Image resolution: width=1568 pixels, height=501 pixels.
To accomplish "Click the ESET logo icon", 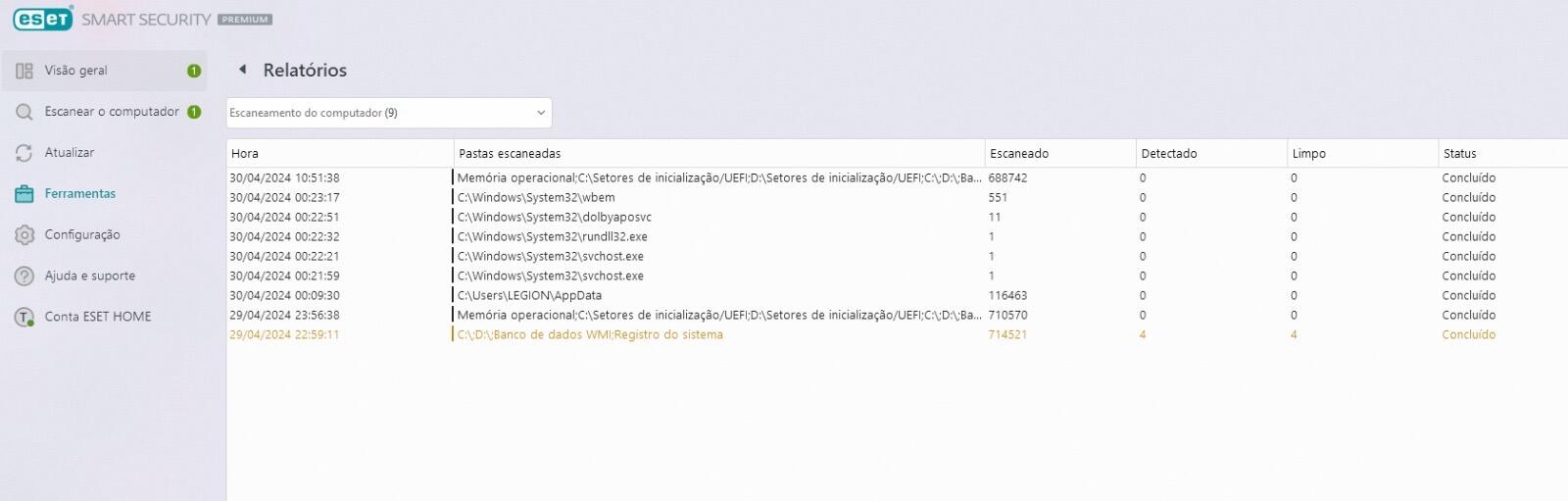I will pyautogui.click(x=43, y=19).
